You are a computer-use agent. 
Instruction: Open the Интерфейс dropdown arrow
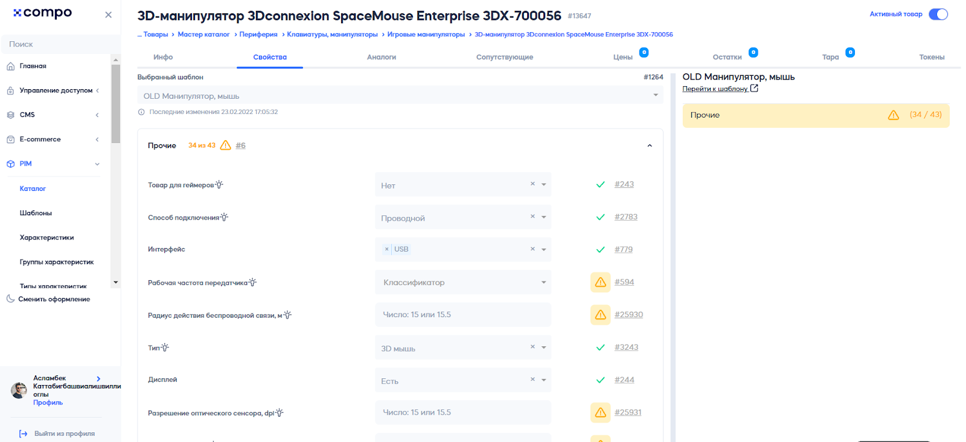coord(544,250)
